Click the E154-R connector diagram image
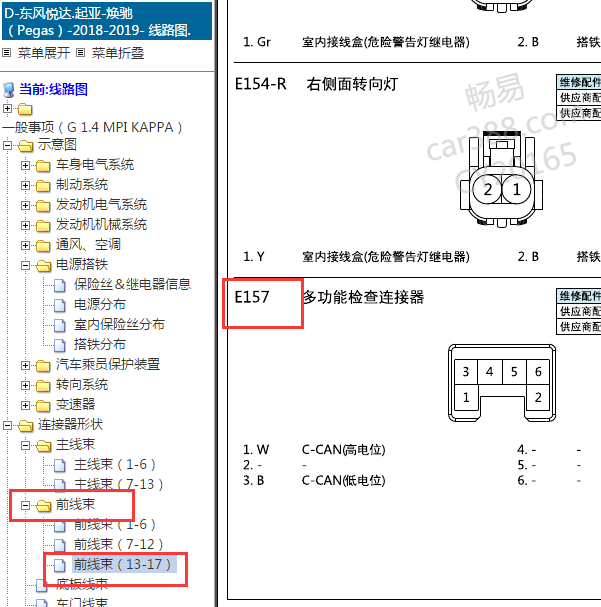Image resolution: width=601 pixels, height=607 pixels. point(502,180)
